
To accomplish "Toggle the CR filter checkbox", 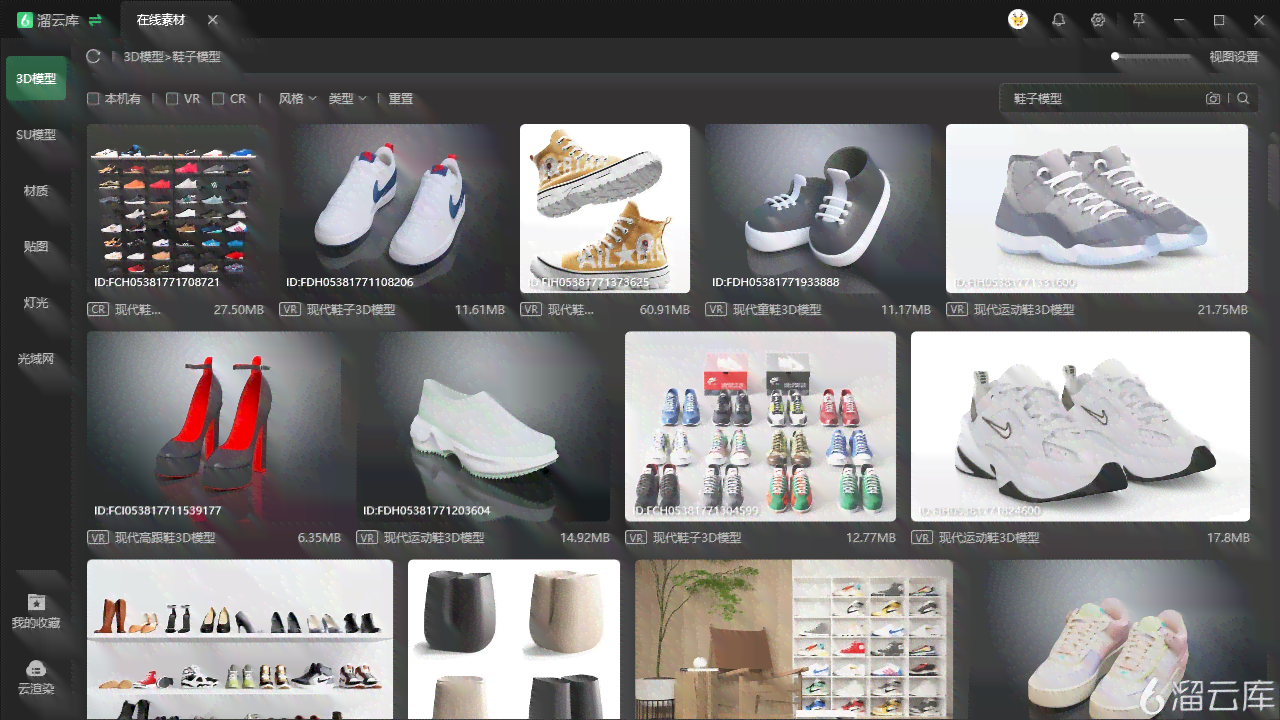I will tap(218, 99).
